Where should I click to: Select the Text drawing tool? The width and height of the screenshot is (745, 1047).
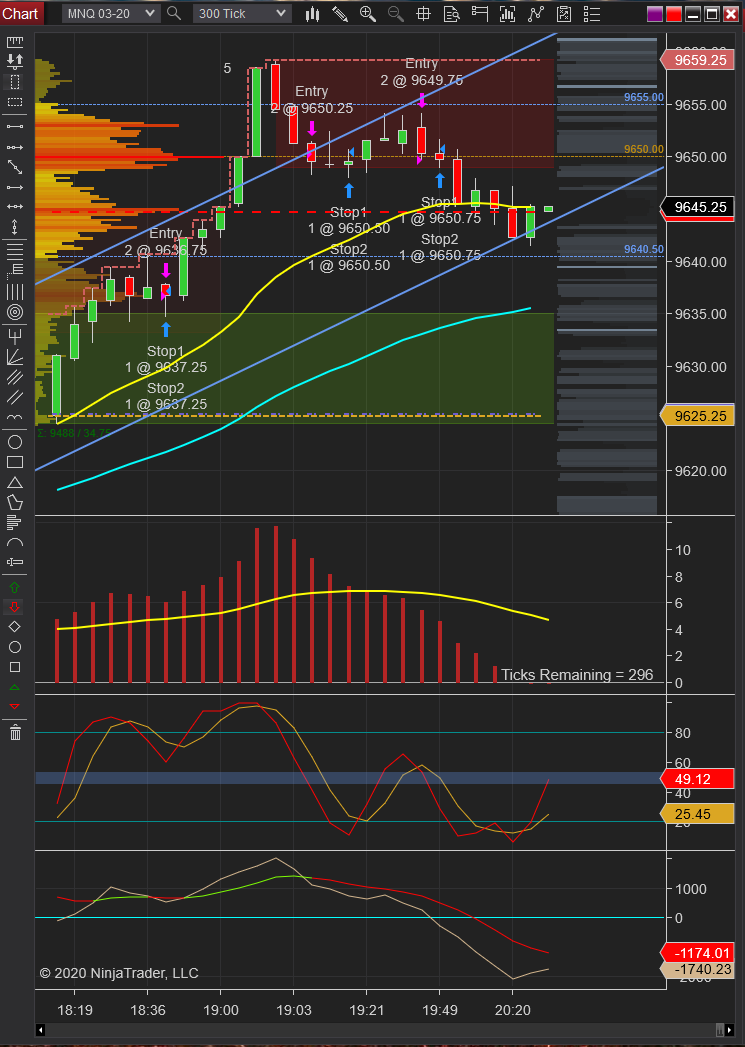coord(15,562)
